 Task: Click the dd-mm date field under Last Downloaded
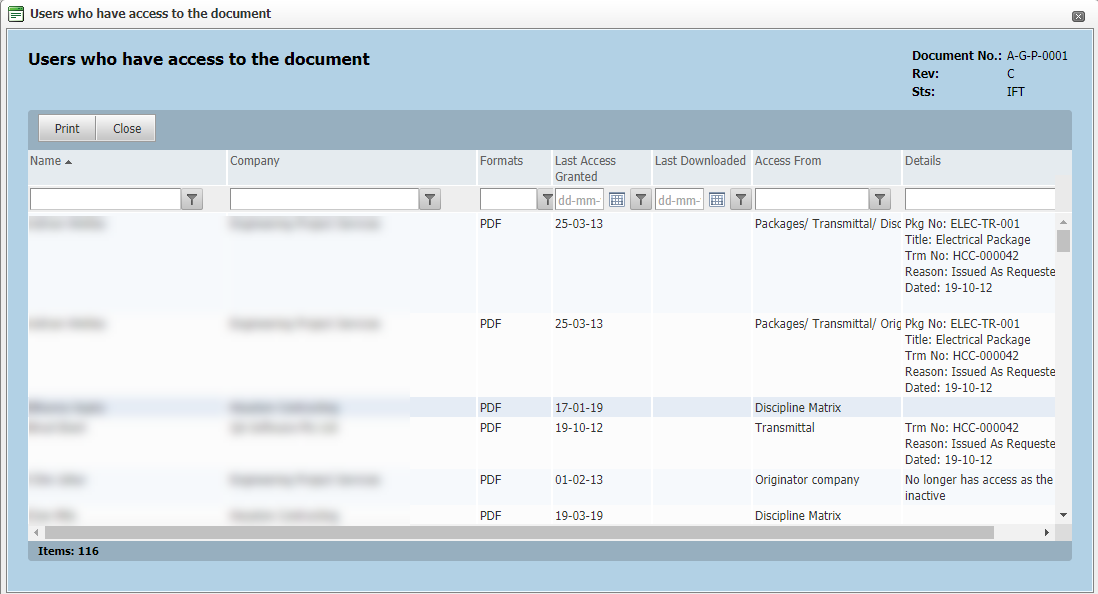pyautogui.click(x=678, y=199)
